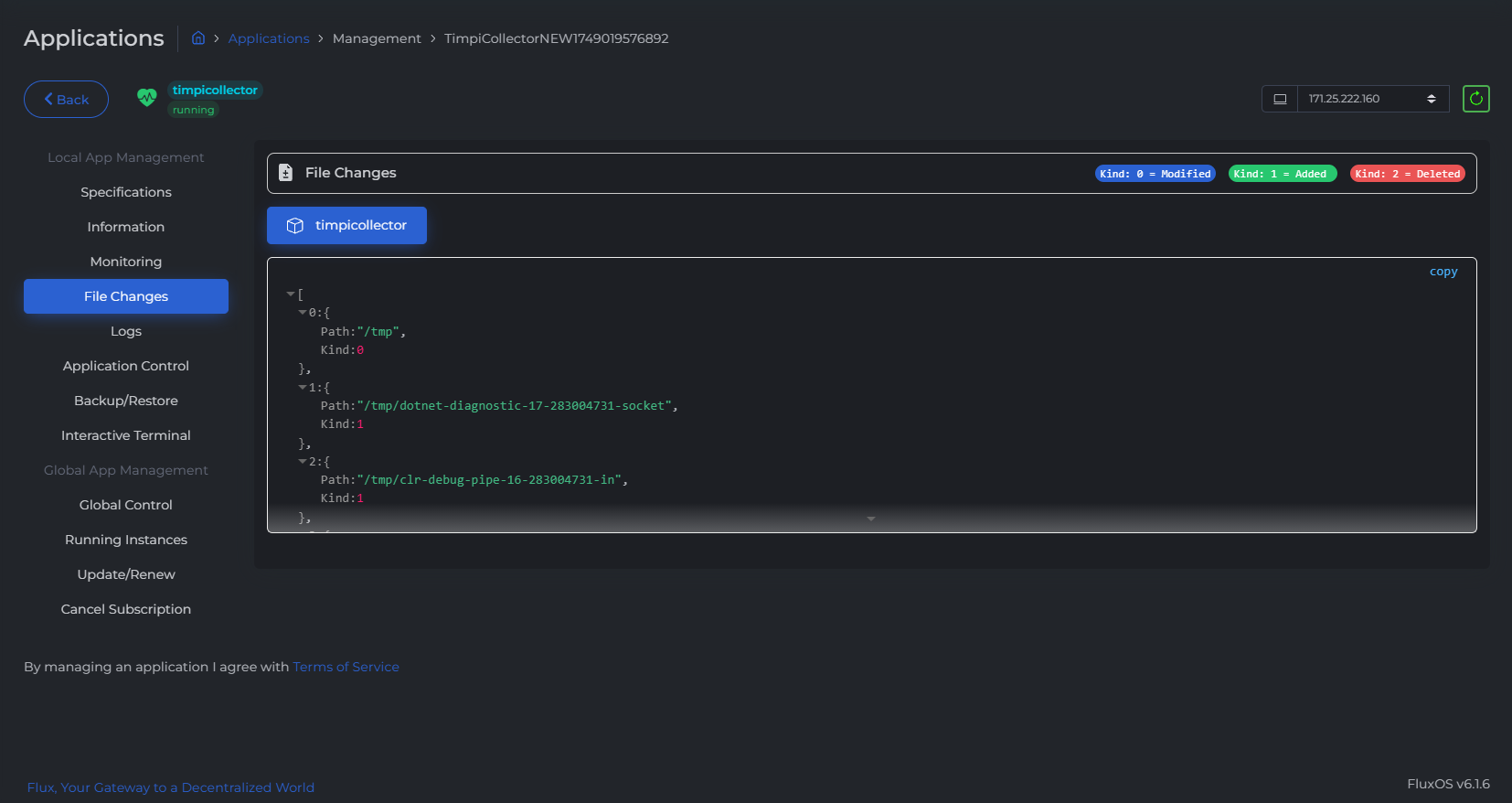
Task: Click the home icon in breadcrumb
Action: (x=197, y=38)
